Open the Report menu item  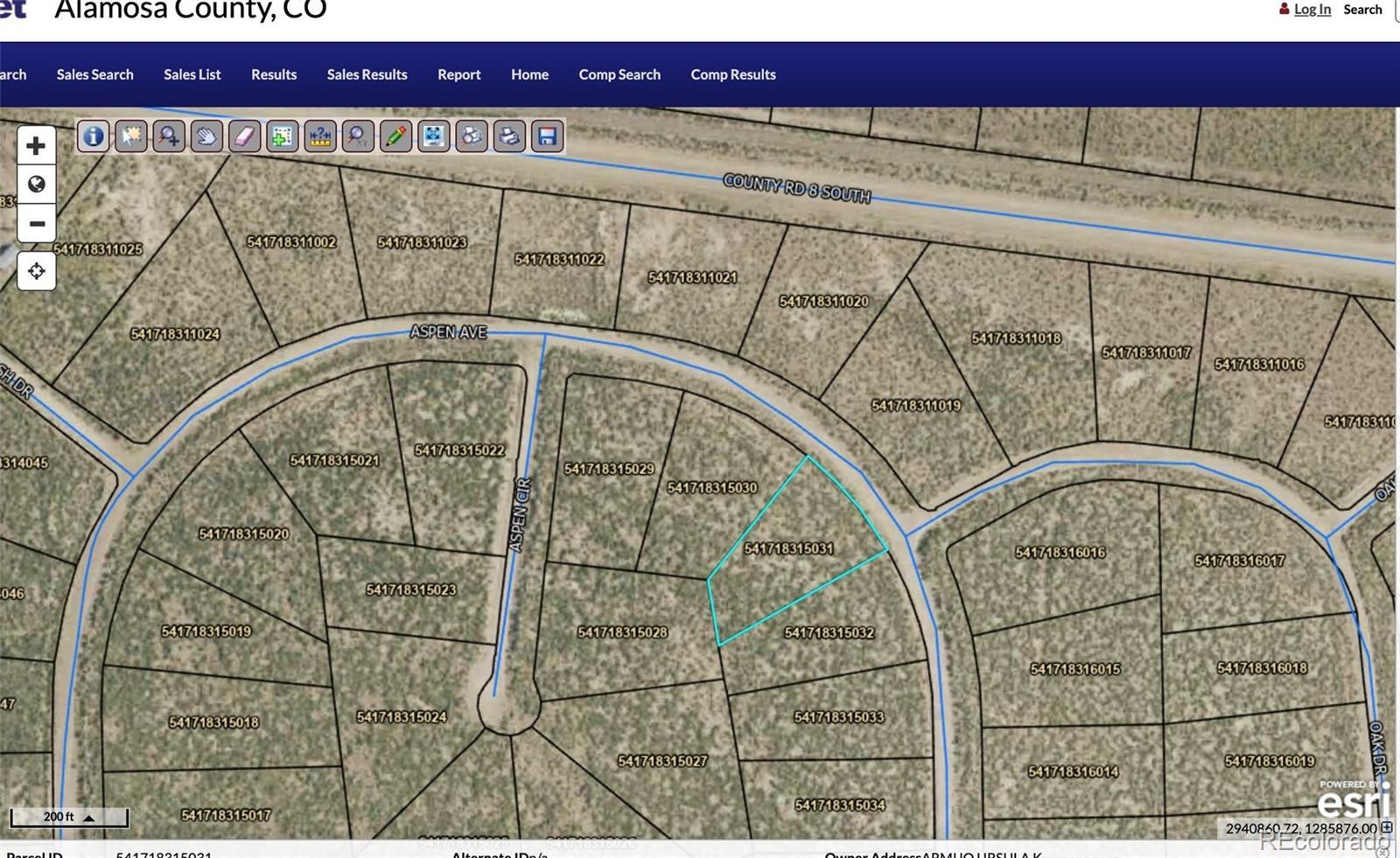pyautogui.click(x=458, y=74)
